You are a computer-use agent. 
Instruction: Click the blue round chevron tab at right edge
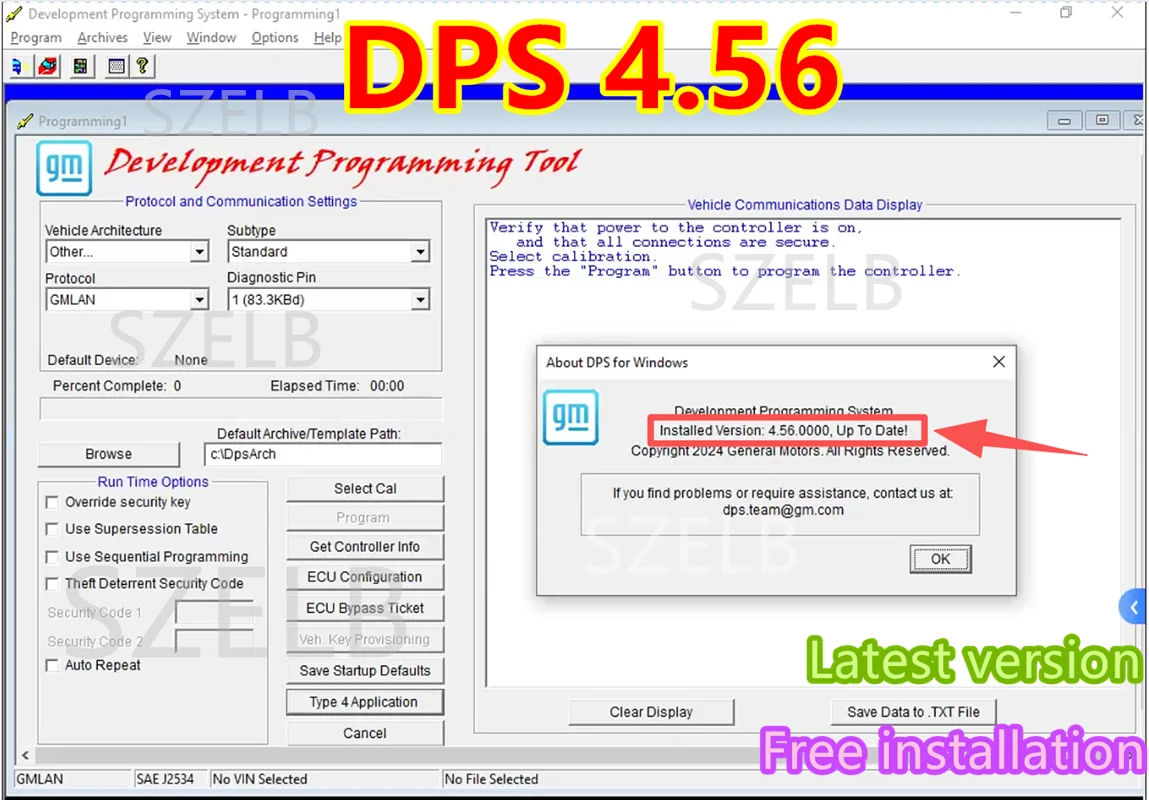pyautogui.click(x=1134, y=607)
